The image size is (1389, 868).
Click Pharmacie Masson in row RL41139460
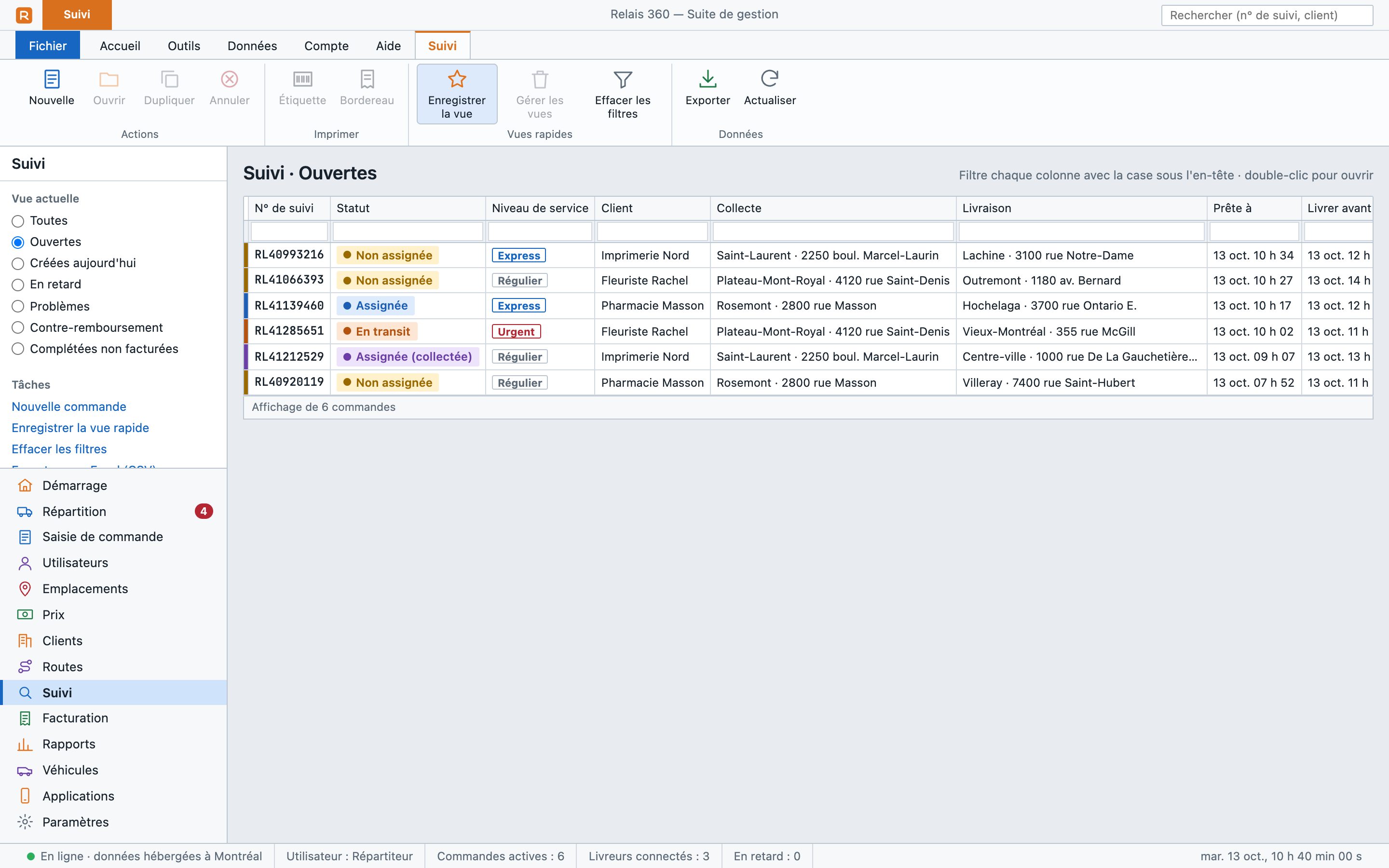tap(653, 306)
